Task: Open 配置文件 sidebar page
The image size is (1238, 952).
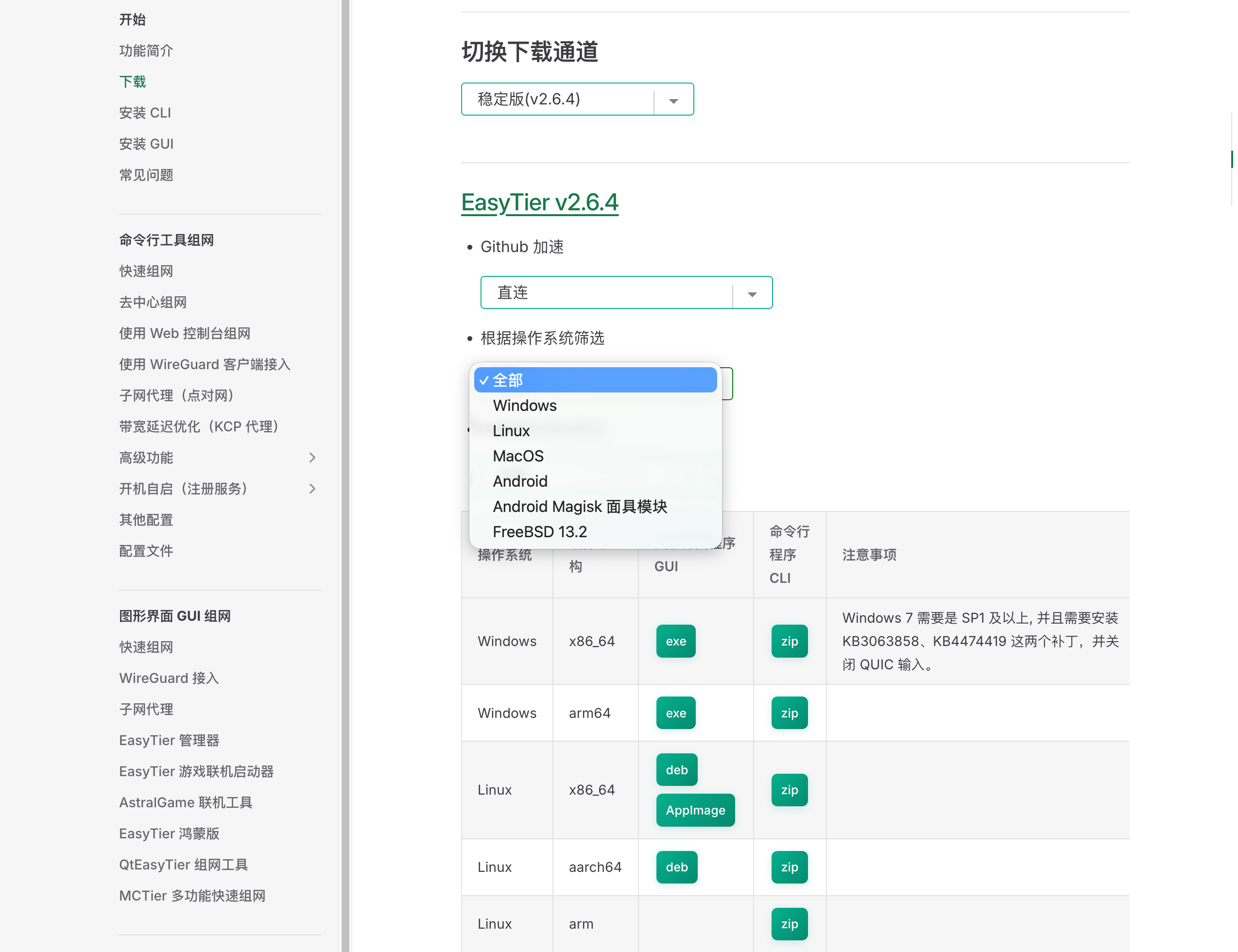Action: click(146, 551)
